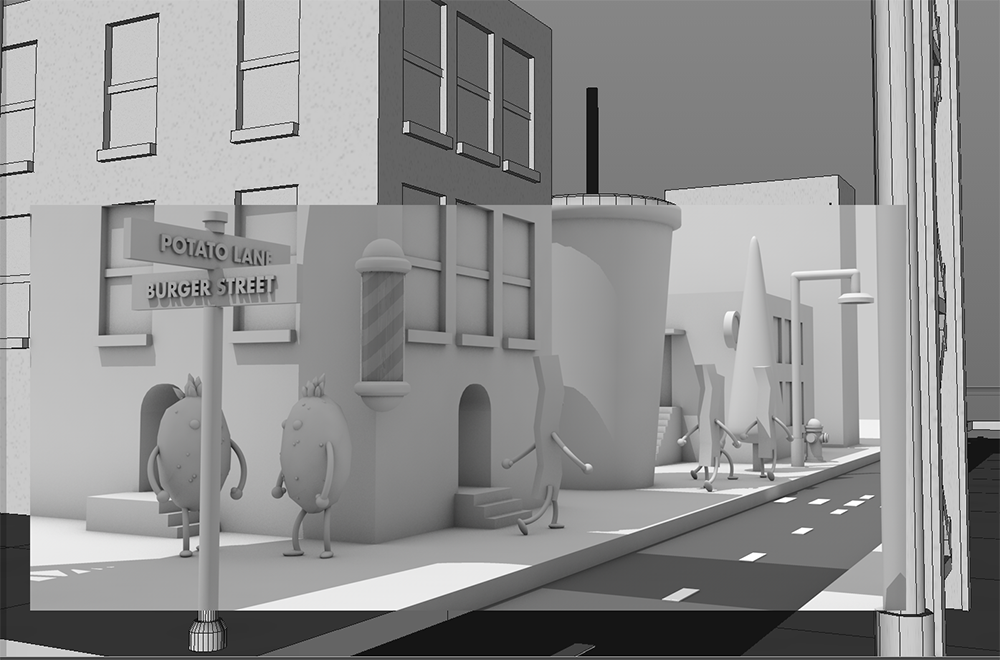This screenshot has width=1000, height=660.
Task: Select the wireframe base of the signpost
Action: 207,631
